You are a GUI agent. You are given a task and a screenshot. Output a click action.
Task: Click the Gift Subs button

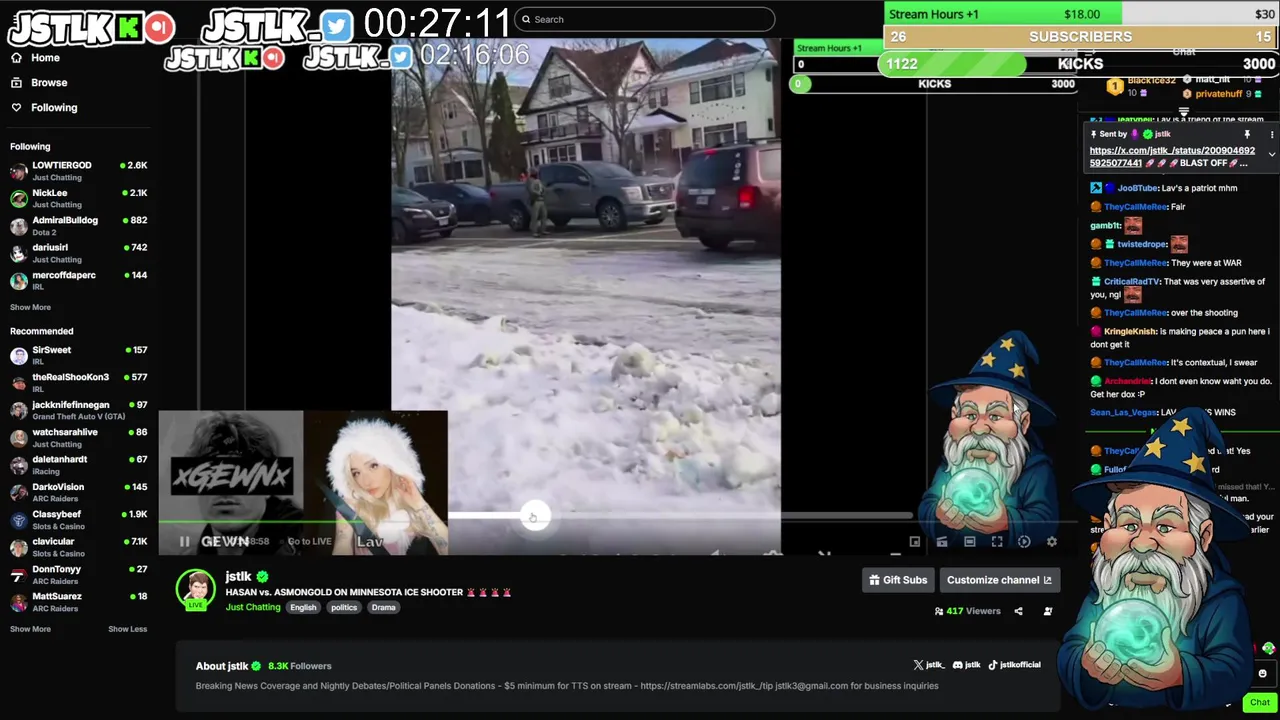898,580
